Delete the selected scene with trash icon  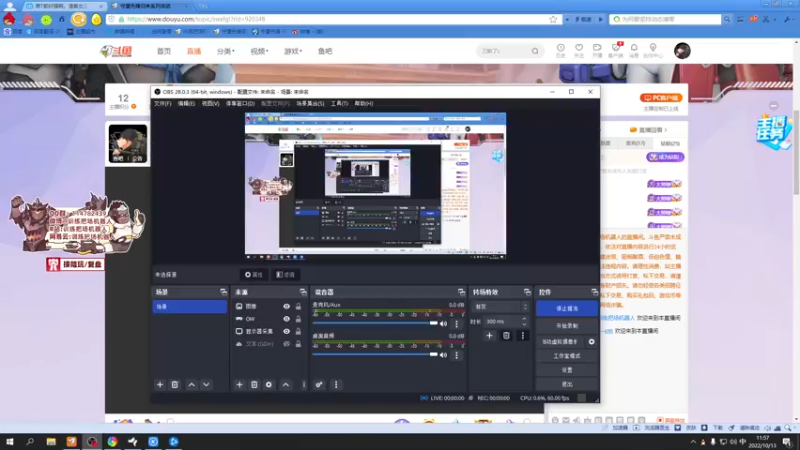[174, 385]
